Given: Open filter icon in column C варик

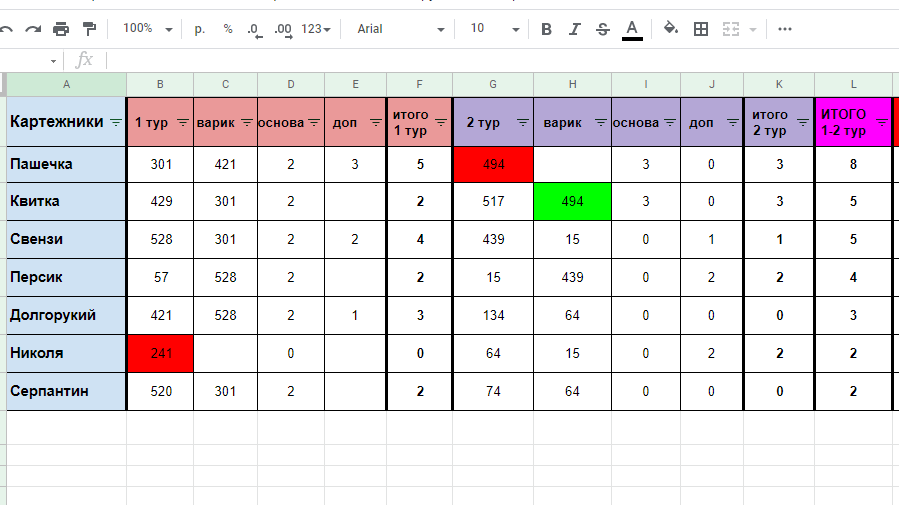Looking at the screenshot, I should click(x=247, y=122).
